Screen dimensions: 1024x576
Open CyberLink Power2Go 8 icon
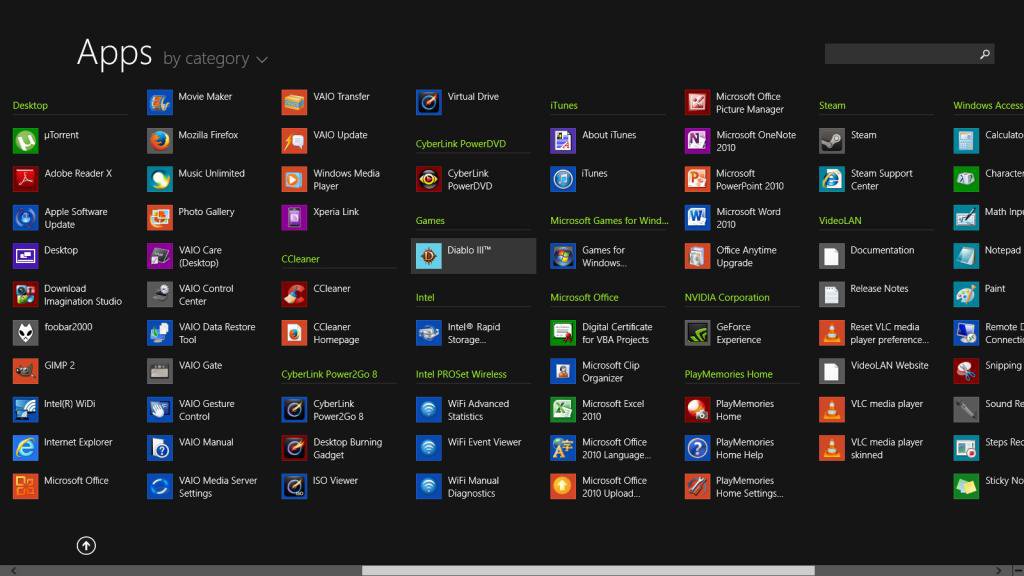295,410
